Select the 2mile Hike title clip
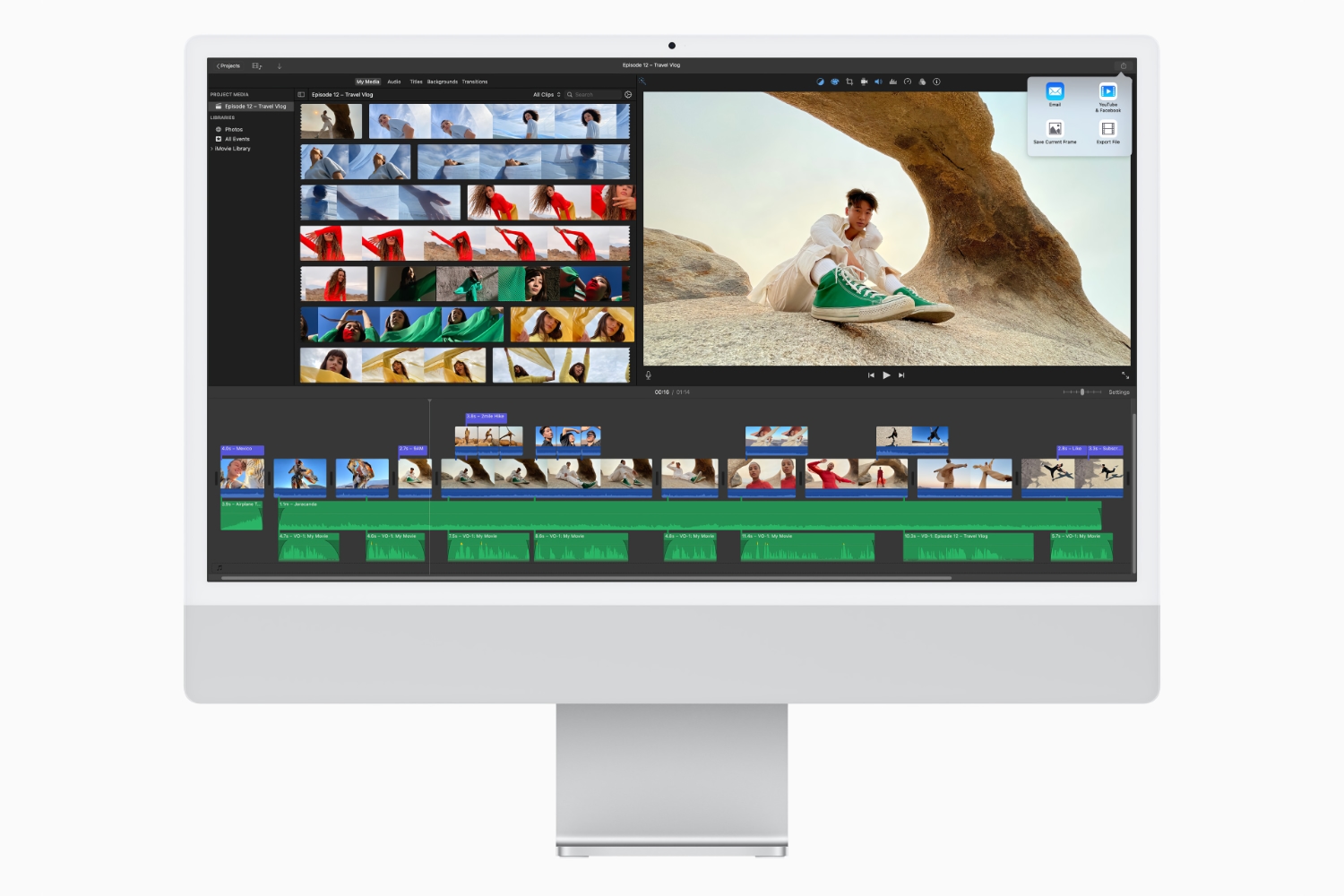The image size is (1344, 896). click(486, 417)
